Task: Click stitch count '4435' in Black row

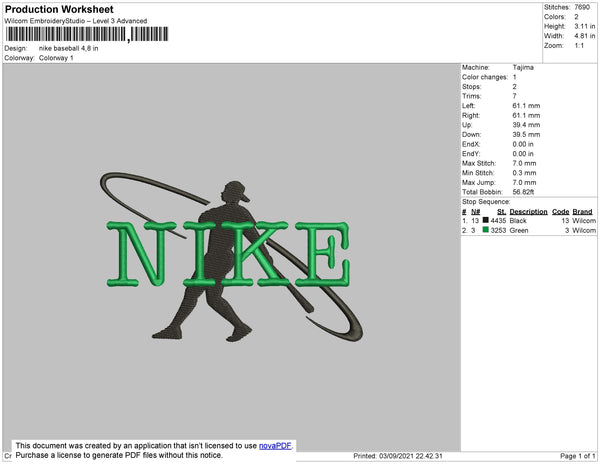Action: tap(498, 221)
